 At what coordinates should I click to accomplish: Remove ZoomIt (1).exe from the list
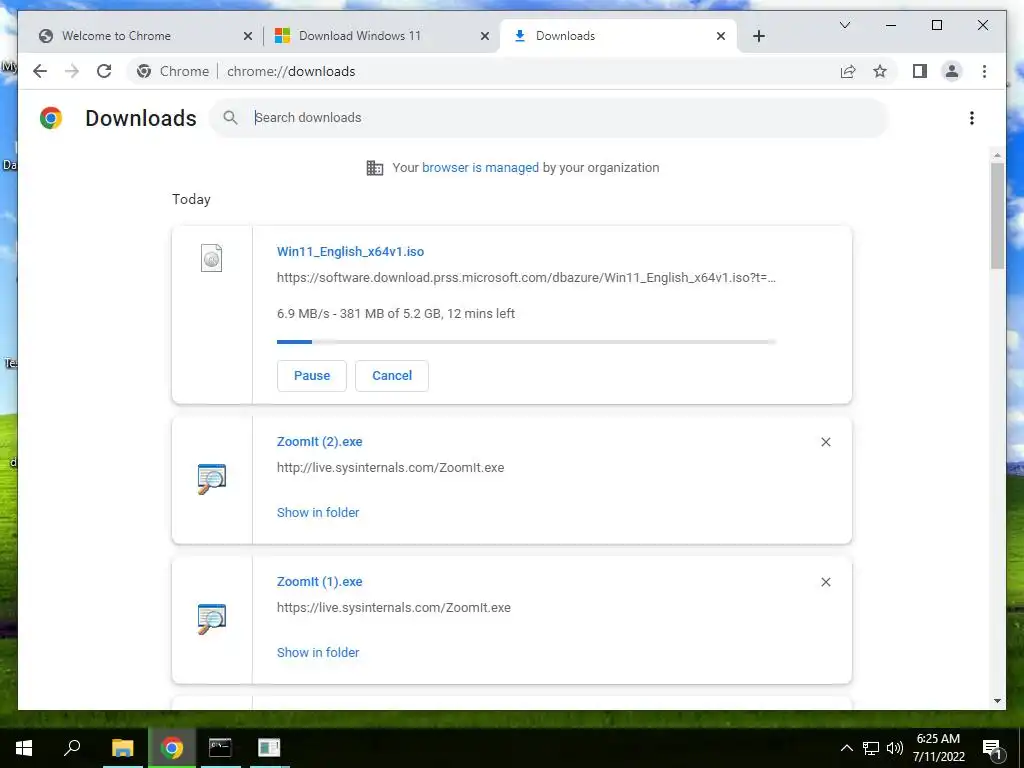pyautogui.click(x=825, y=582)
